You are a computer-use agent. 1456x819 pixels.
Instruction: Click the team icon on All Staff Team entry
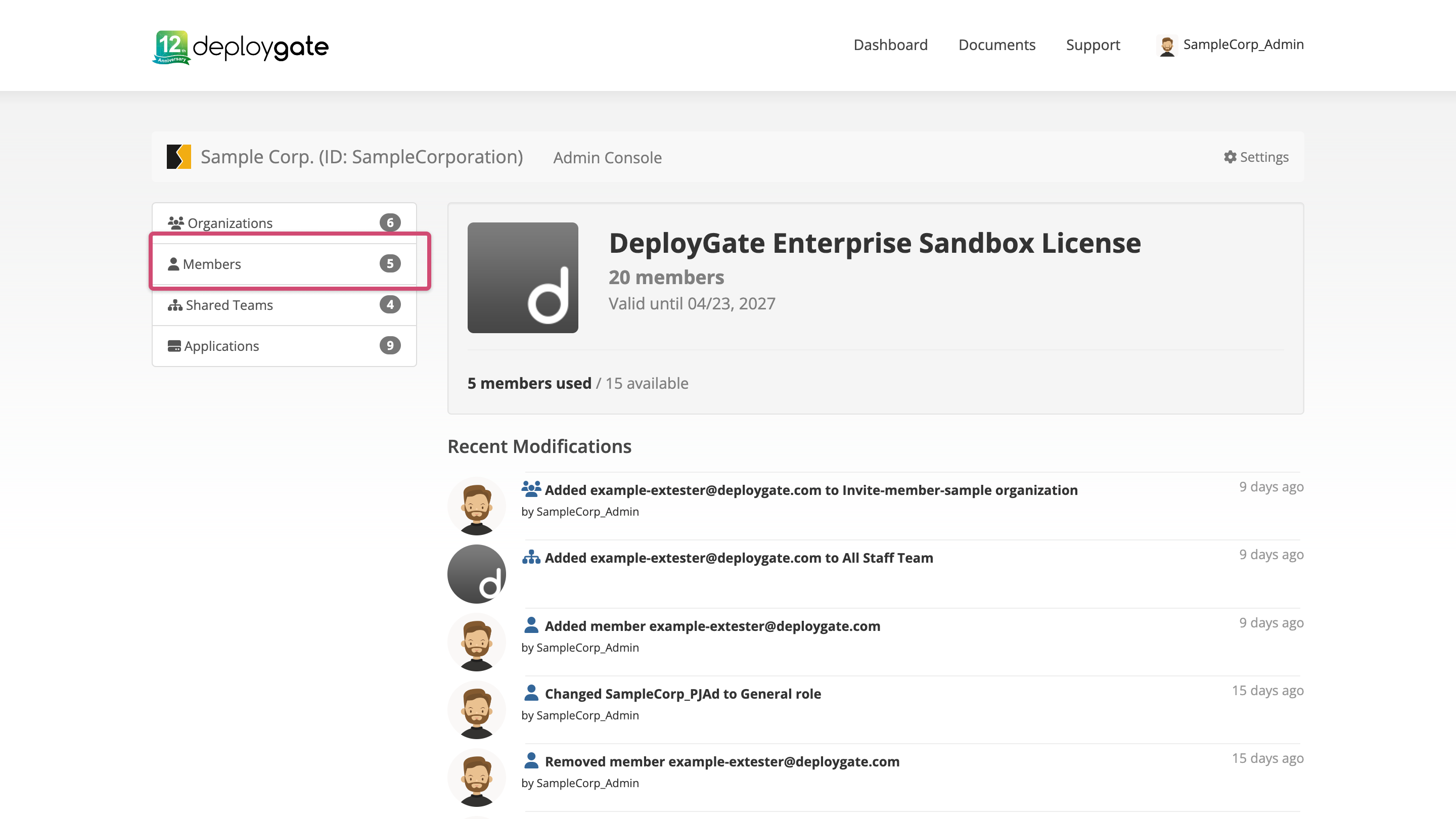(x=531, y=557)
